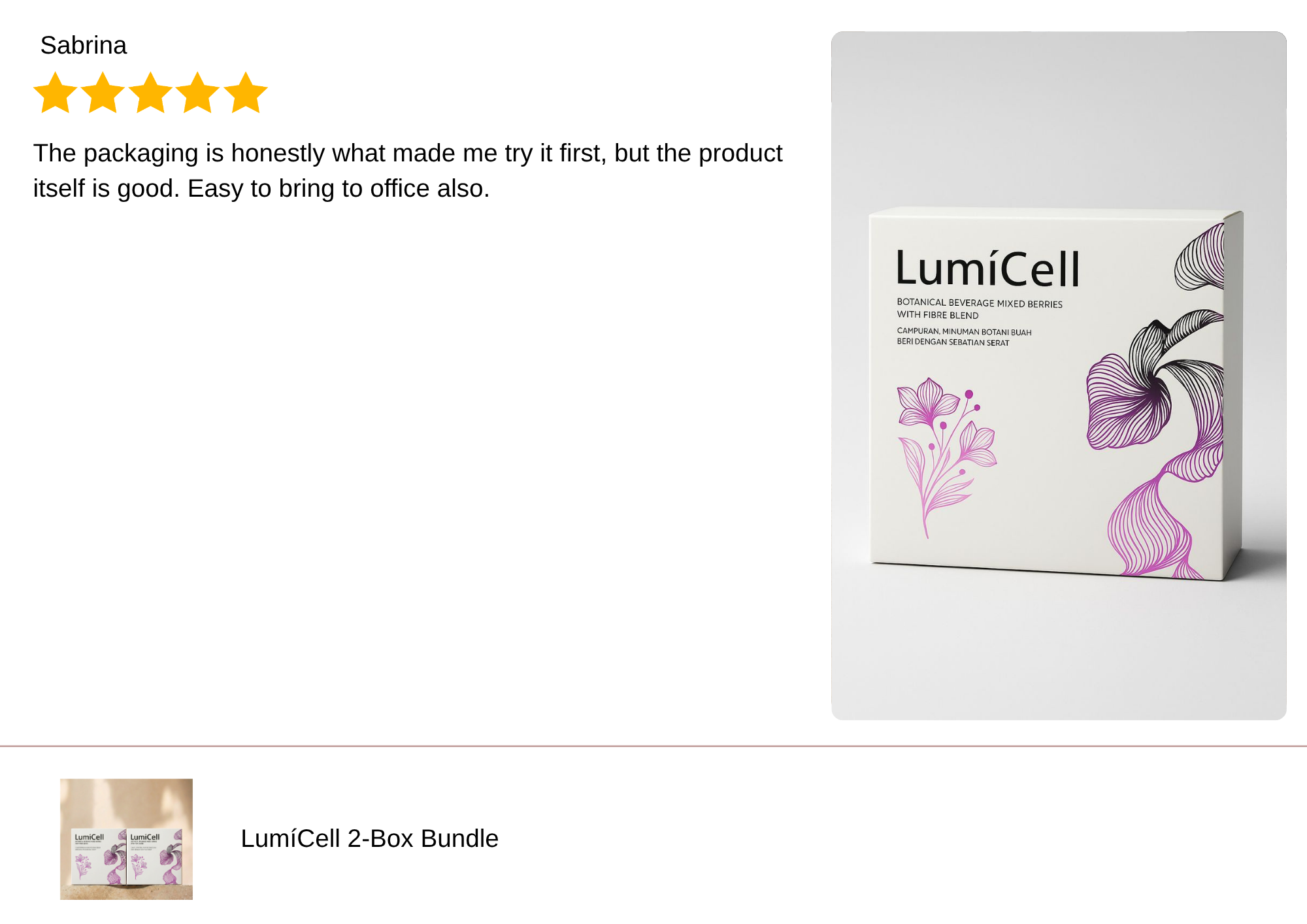Open reviewer name Sabrina
This screenshot has height=924, width=1307.
point(83,45)
